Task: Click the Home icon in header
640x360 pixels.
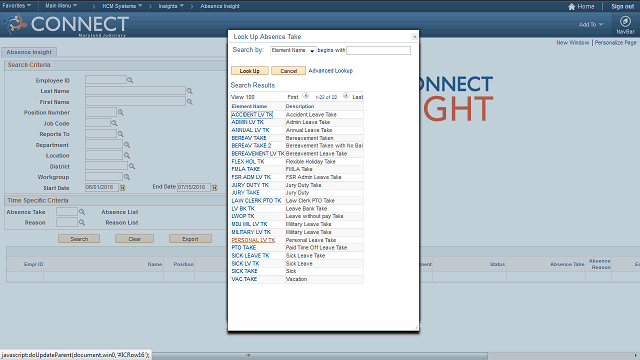Action: (571, 7)
